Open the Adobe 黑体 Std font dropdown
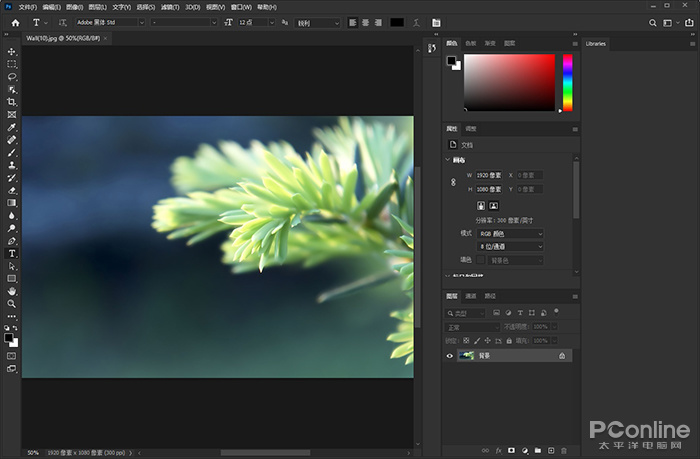This screenshot has width=700, height=459. (x=109, y=22)
